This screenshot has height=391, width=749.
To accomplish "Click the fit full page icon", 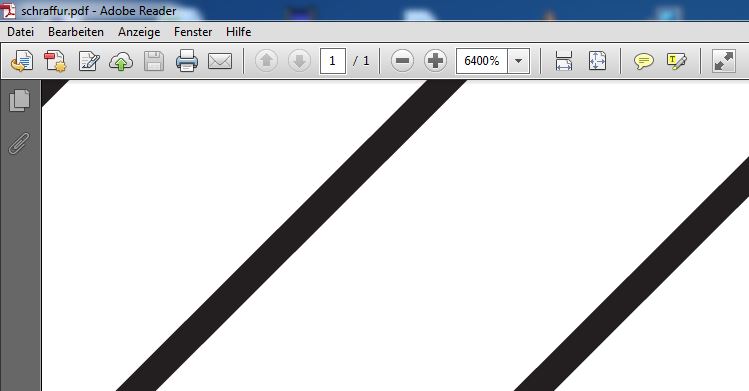I will 597,61.
